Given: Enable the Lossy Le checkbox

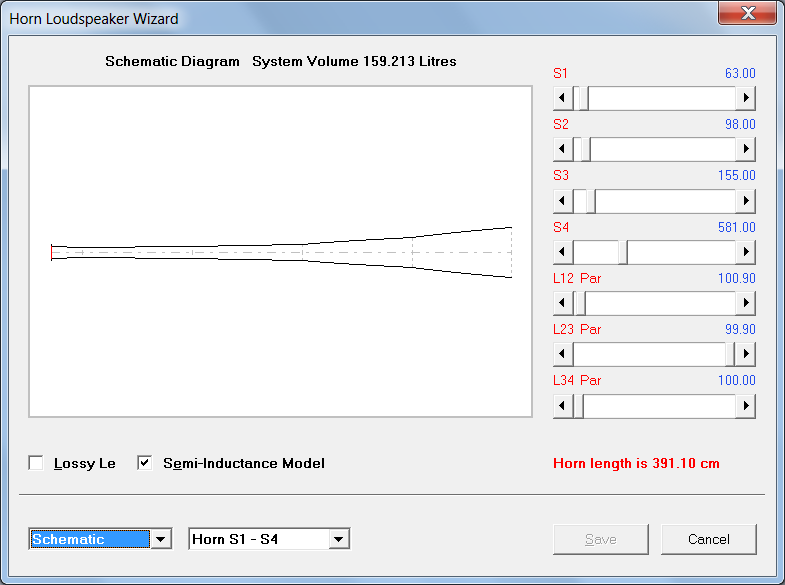Looking at the screenshot, I should [x=36, y=463].
